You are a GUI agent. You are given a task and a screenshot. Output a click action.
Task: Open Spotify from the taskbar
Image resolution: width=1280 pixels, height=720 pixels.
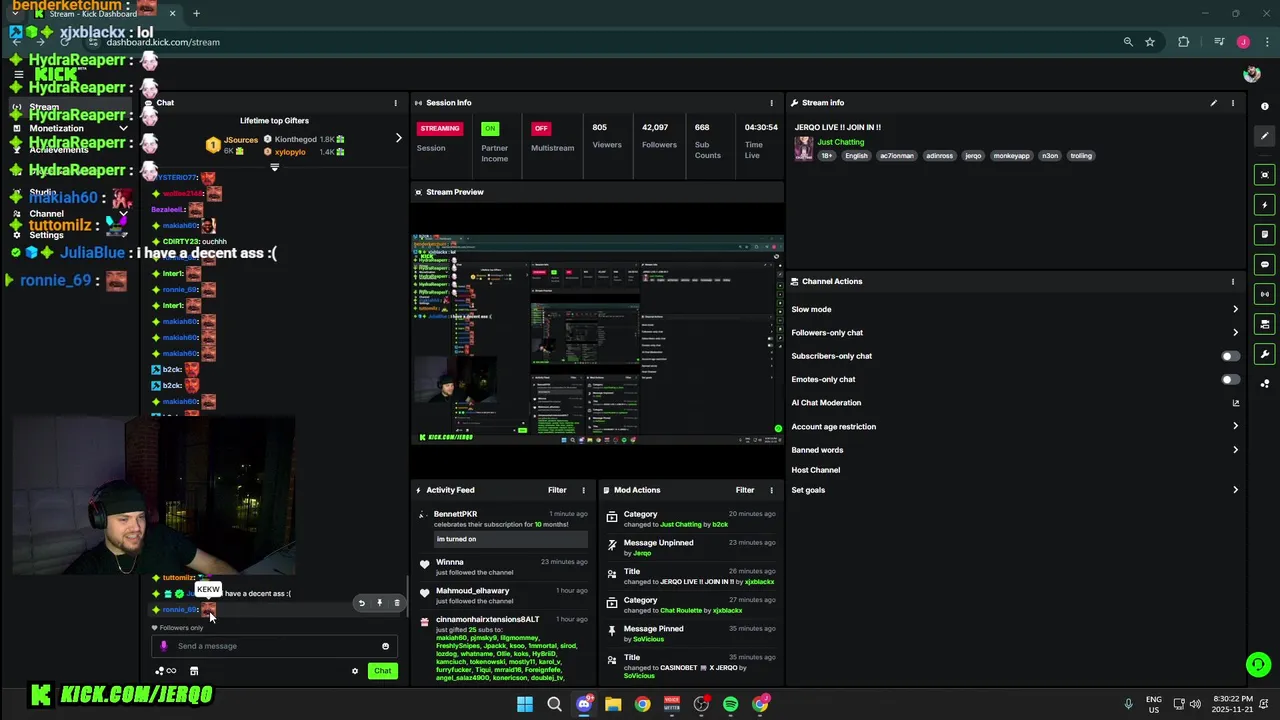coord(731,704)
